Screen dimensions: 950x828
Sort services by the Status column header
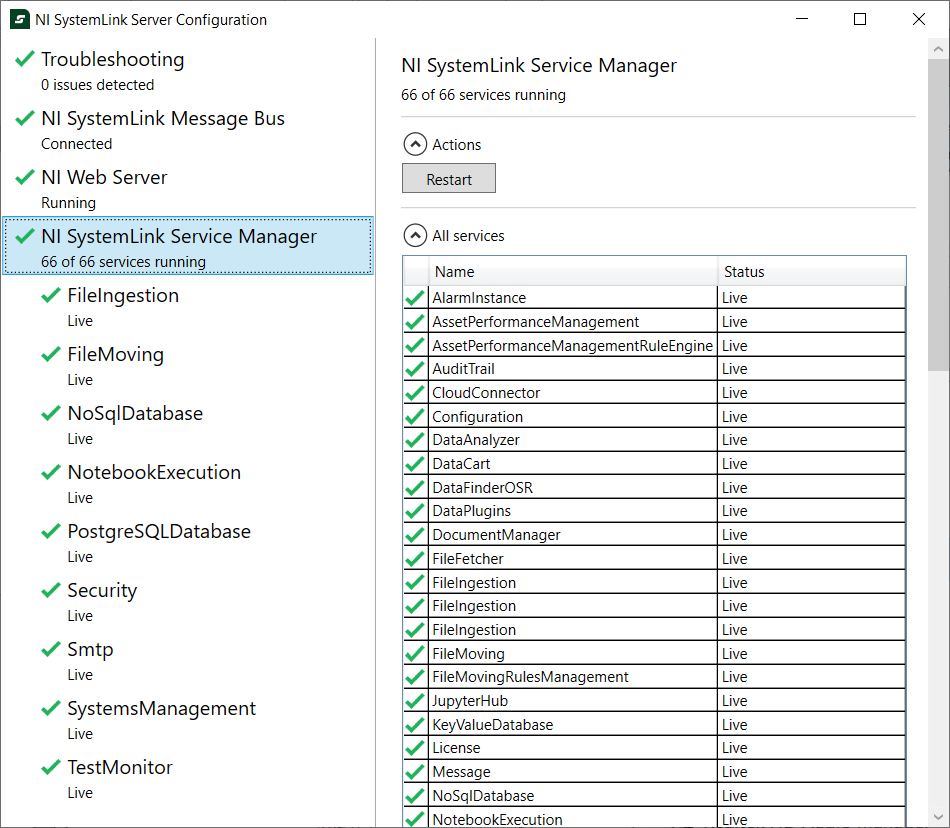click(x=812, y=271)
